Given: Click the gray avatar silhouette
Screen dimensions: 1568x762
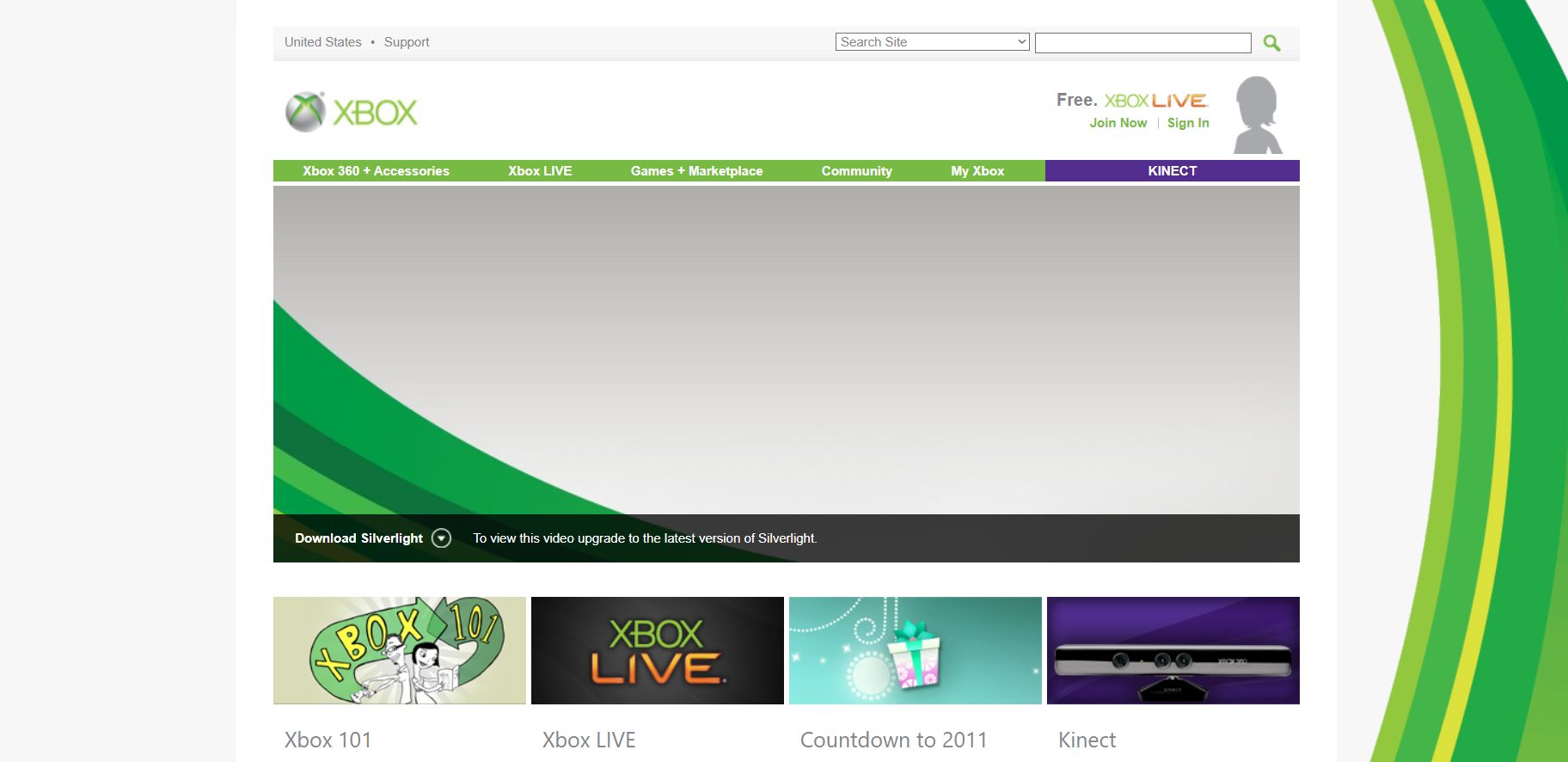Looking at the screenshot, I should click(1258, 115).
